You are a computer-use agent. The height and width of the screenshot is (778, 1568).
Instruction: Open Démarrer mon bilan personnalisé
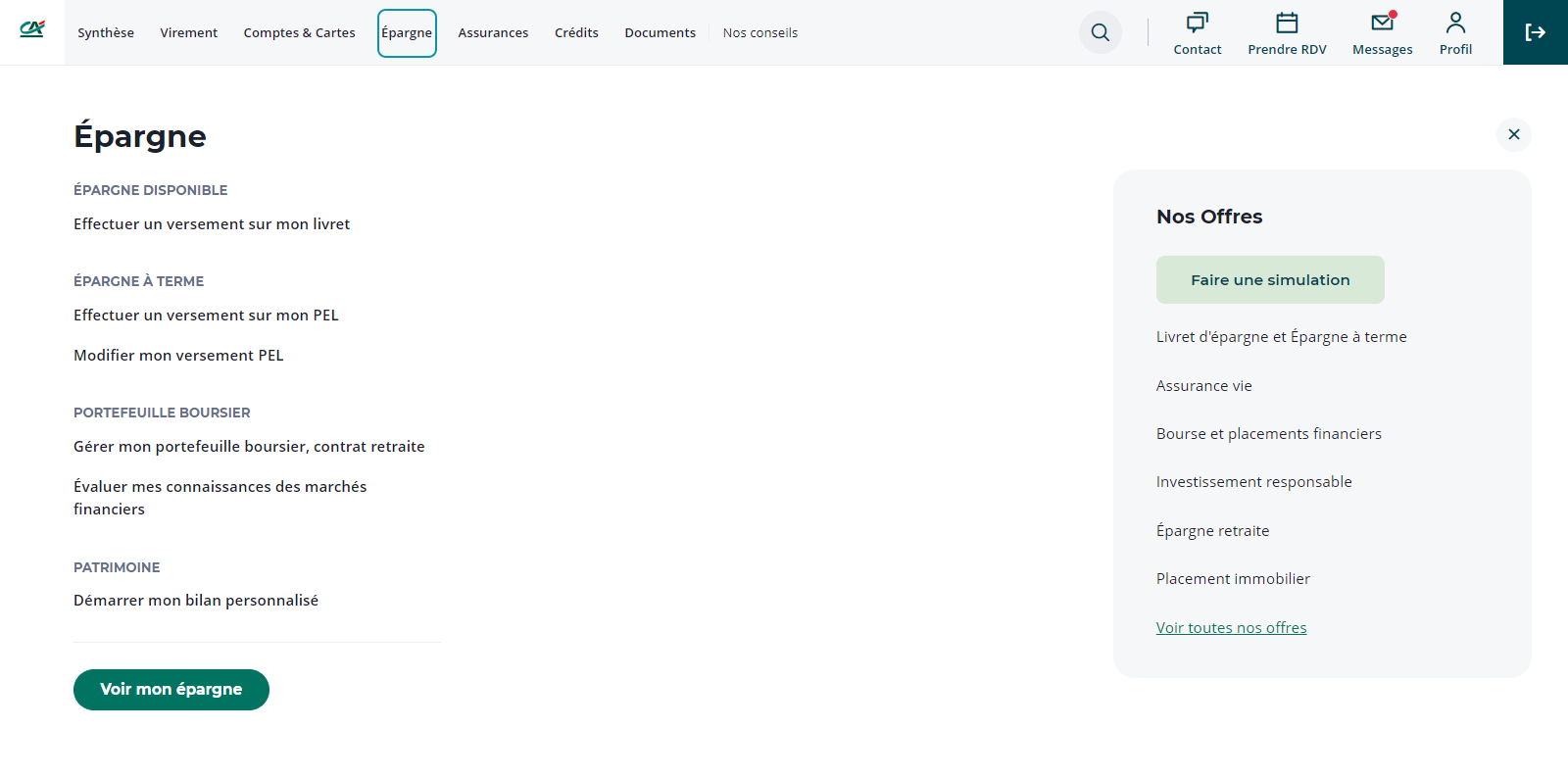[196, 601]
